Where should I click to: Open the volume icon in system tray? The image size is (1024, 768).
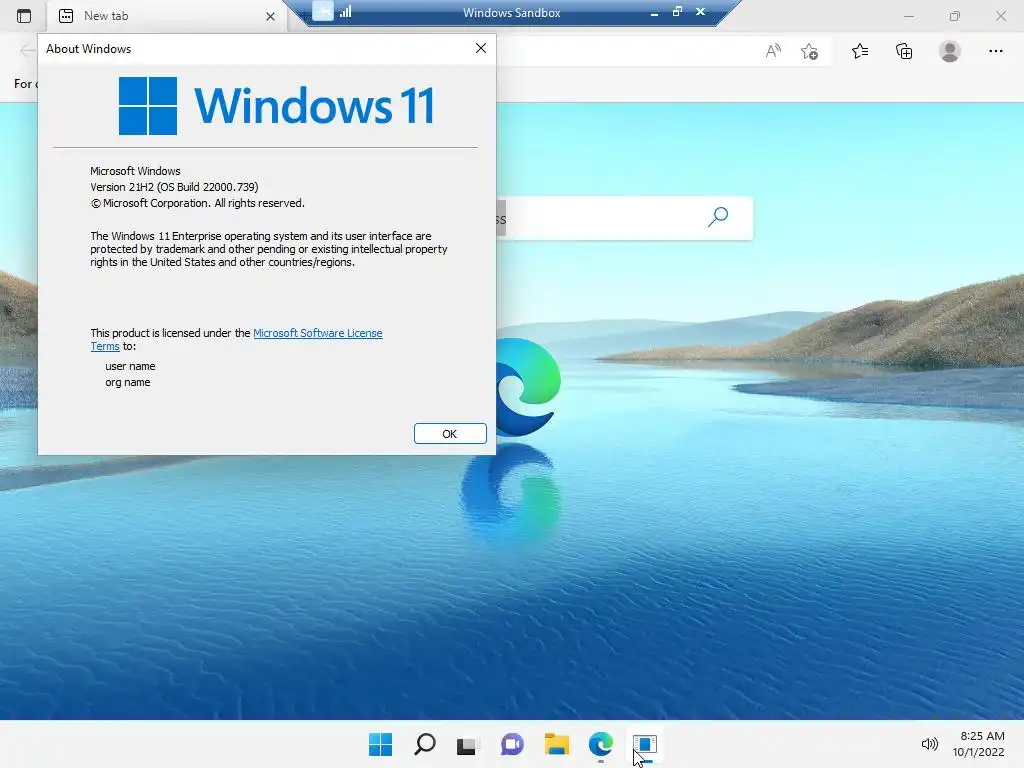pos(929,744)
